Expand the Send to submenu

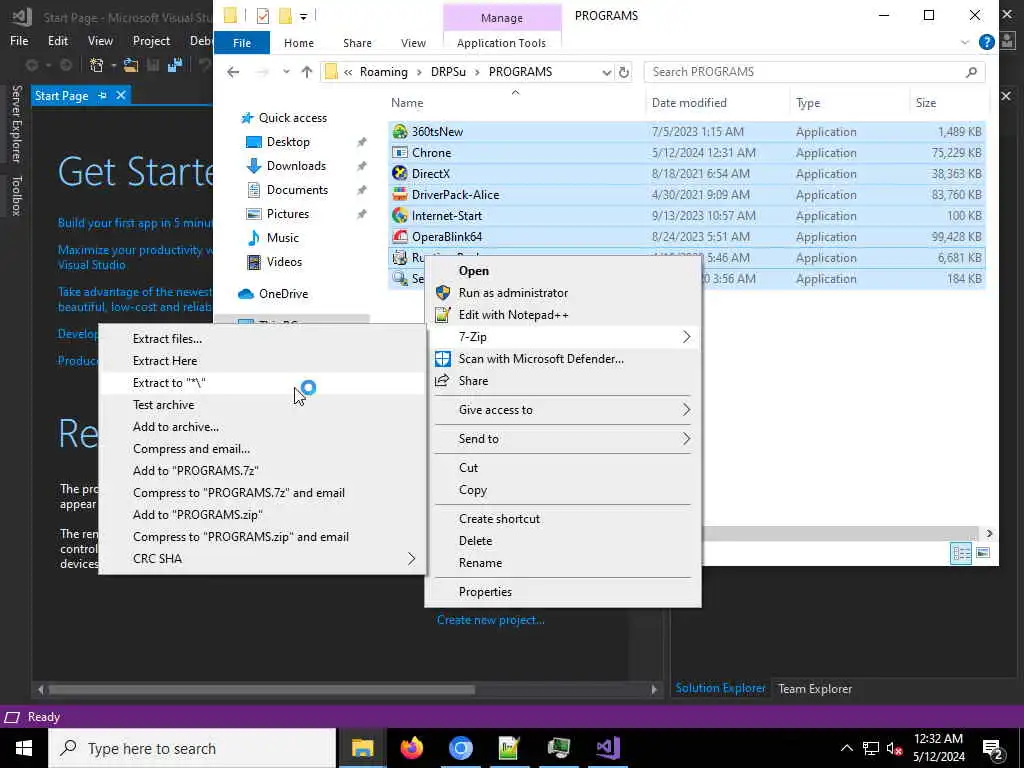click(686, 439)
